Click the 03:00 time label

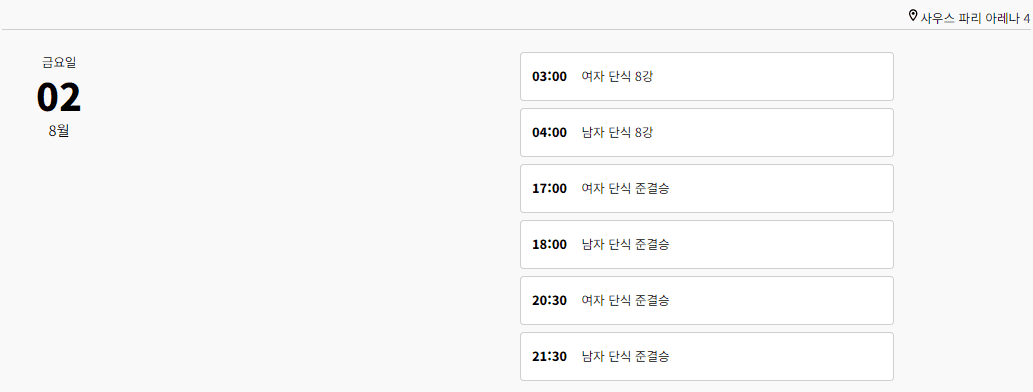[x=549, y=76]
